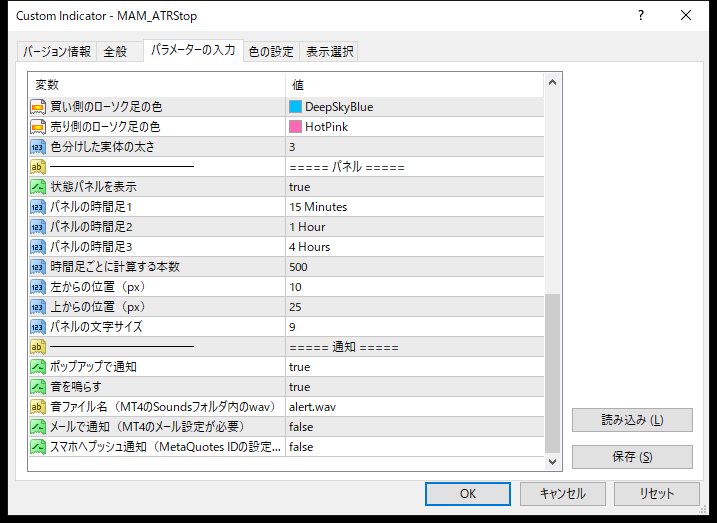Screen dimensions: 717x523
Task: Click the パネルの文字サイズ value 9
Action: tap(415, 327)
